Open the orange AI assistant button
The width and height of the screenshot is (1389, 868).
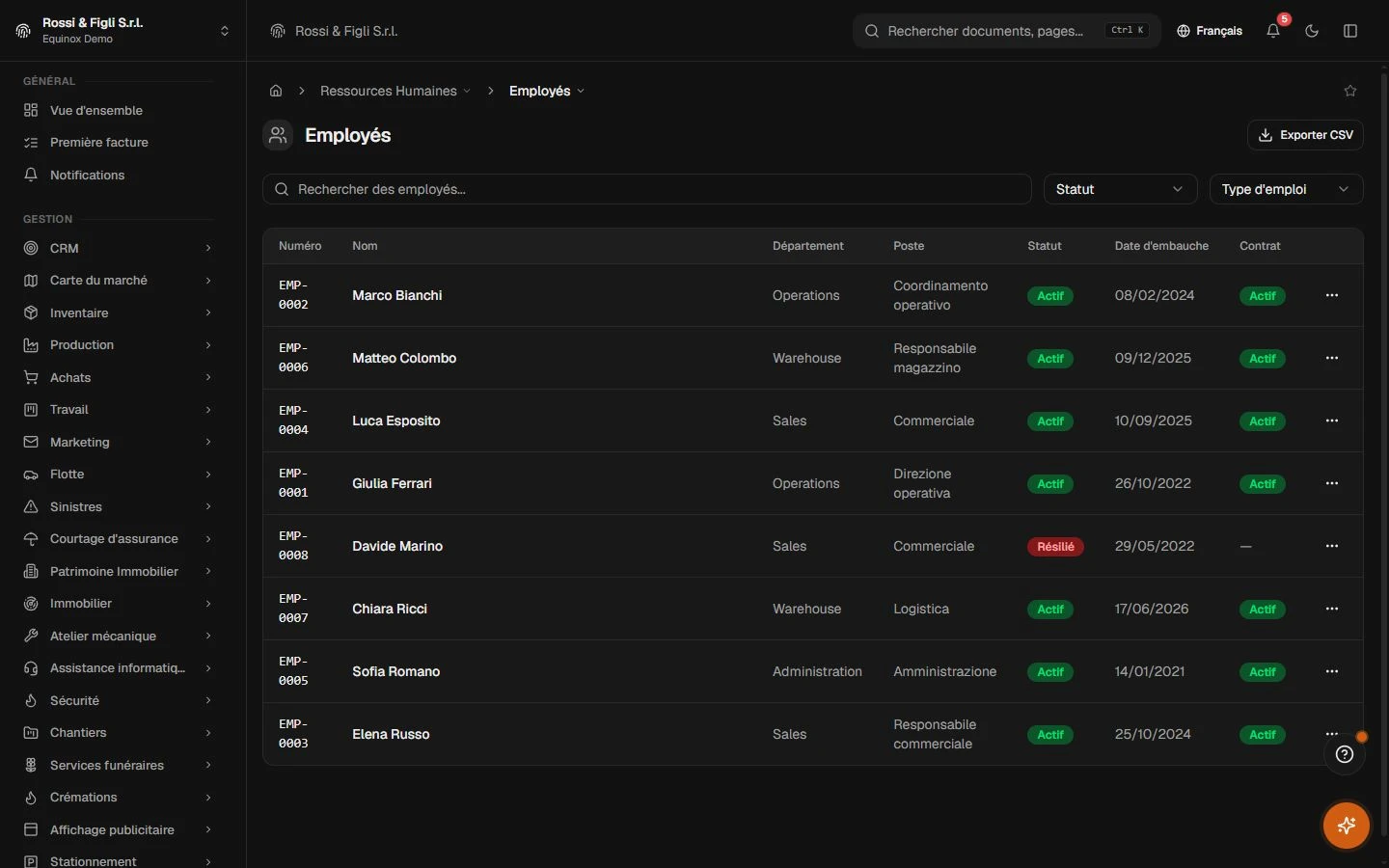coord(1347,826)
